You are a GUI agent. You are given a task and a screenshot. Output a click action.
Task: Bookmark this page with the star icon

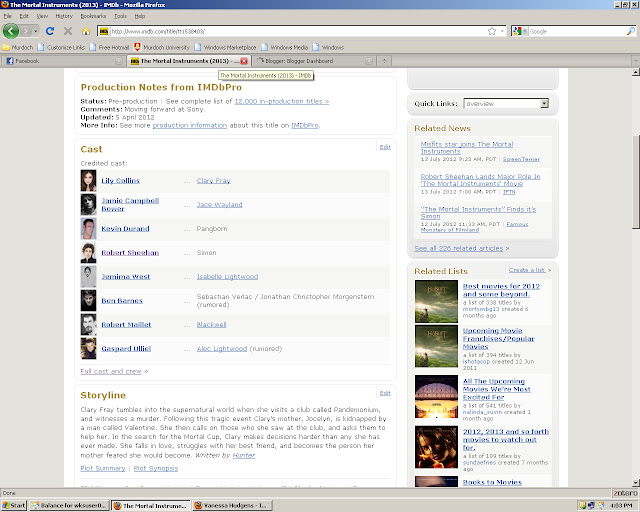pos(492,31)
